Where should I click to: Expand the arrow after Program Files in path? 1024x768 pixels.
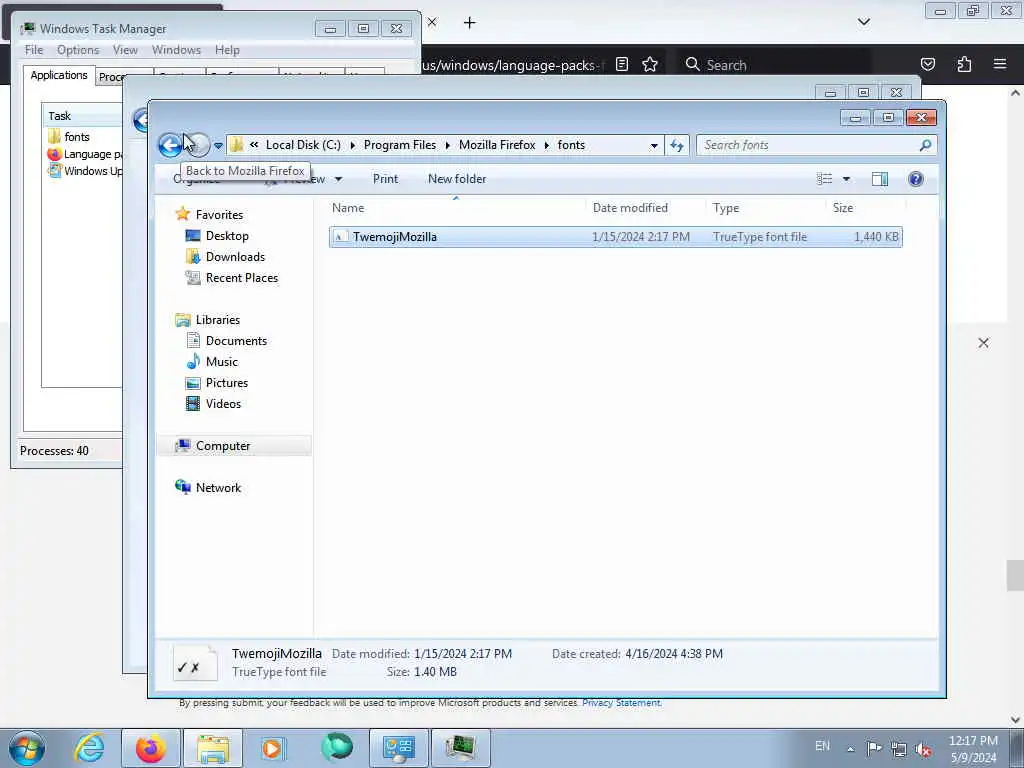pyautogui.click(x=448, y=146)
